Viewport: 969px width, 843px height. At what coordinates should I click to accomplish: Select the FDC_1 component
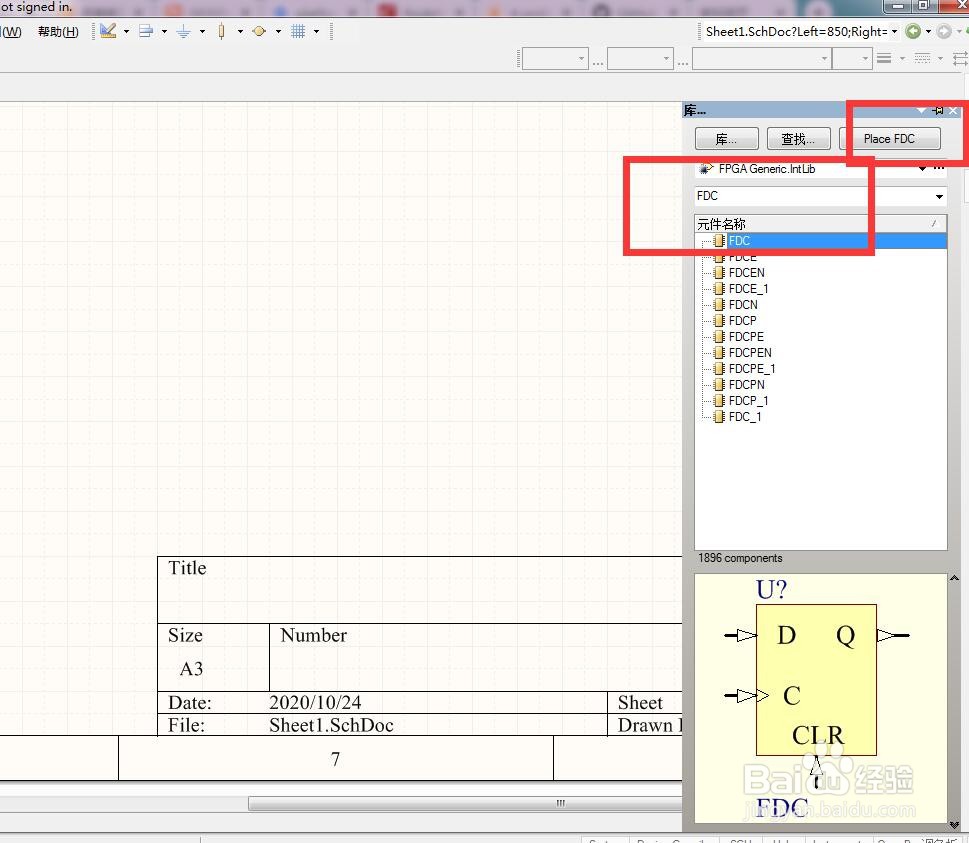745,417
